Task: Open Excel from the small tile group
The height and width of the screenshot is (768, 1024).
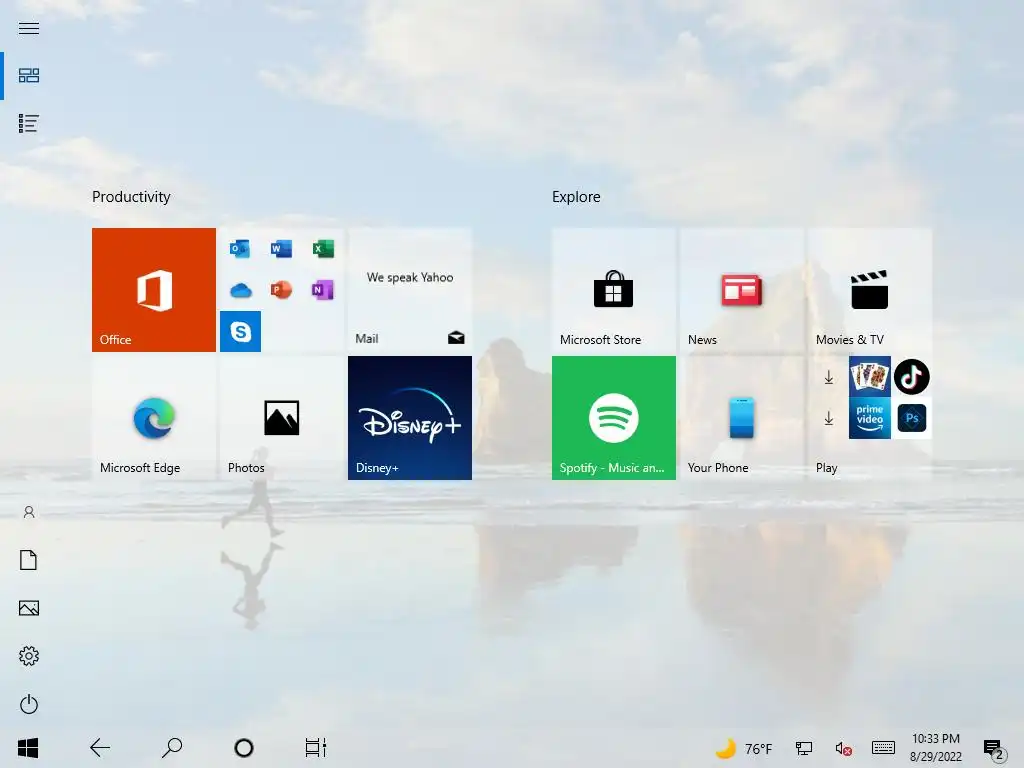Action: click(x=323, y=248)
